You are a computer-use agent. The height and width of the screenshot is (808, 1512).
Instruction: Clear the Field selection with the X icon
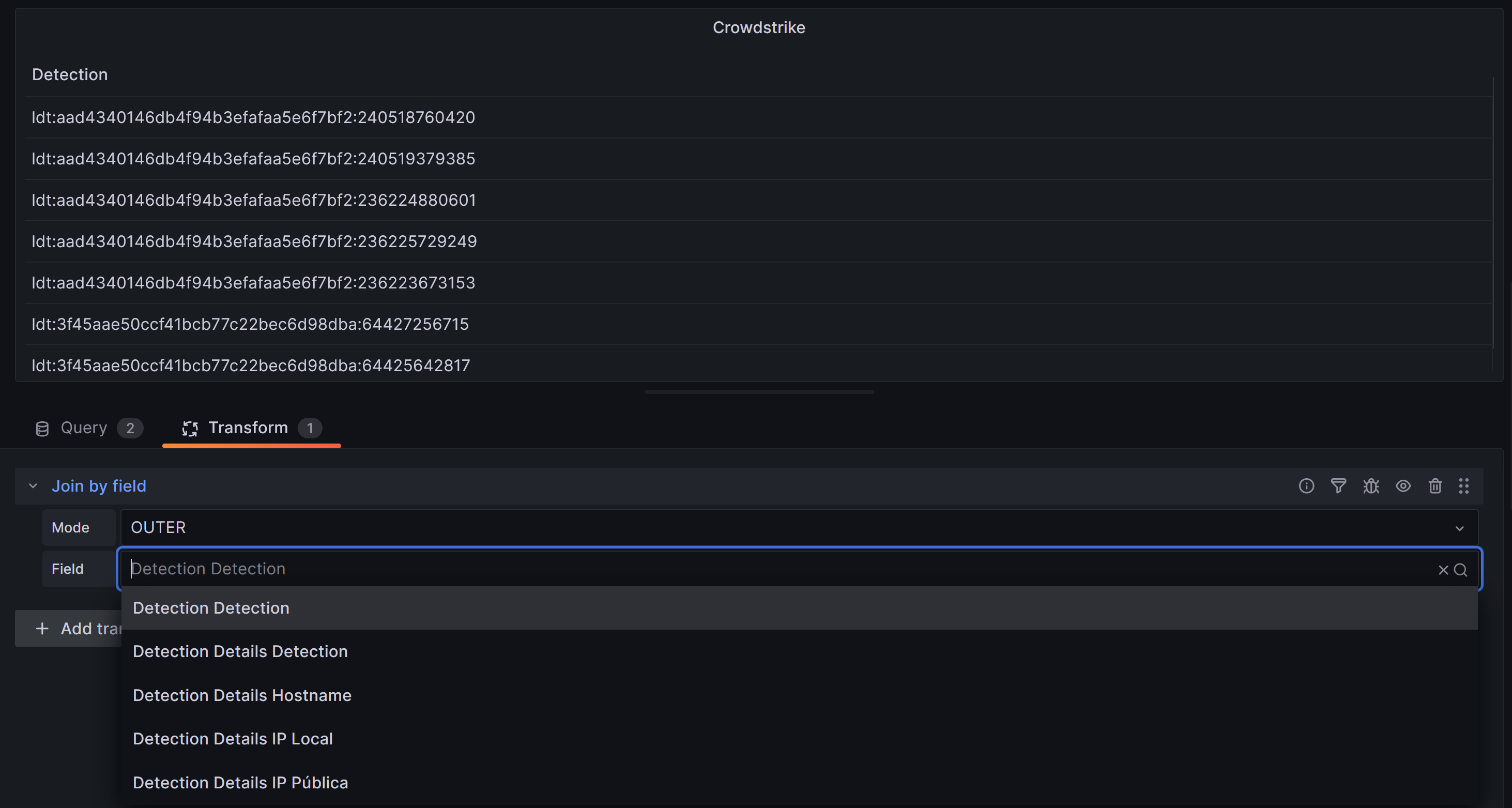[1443, 569]
